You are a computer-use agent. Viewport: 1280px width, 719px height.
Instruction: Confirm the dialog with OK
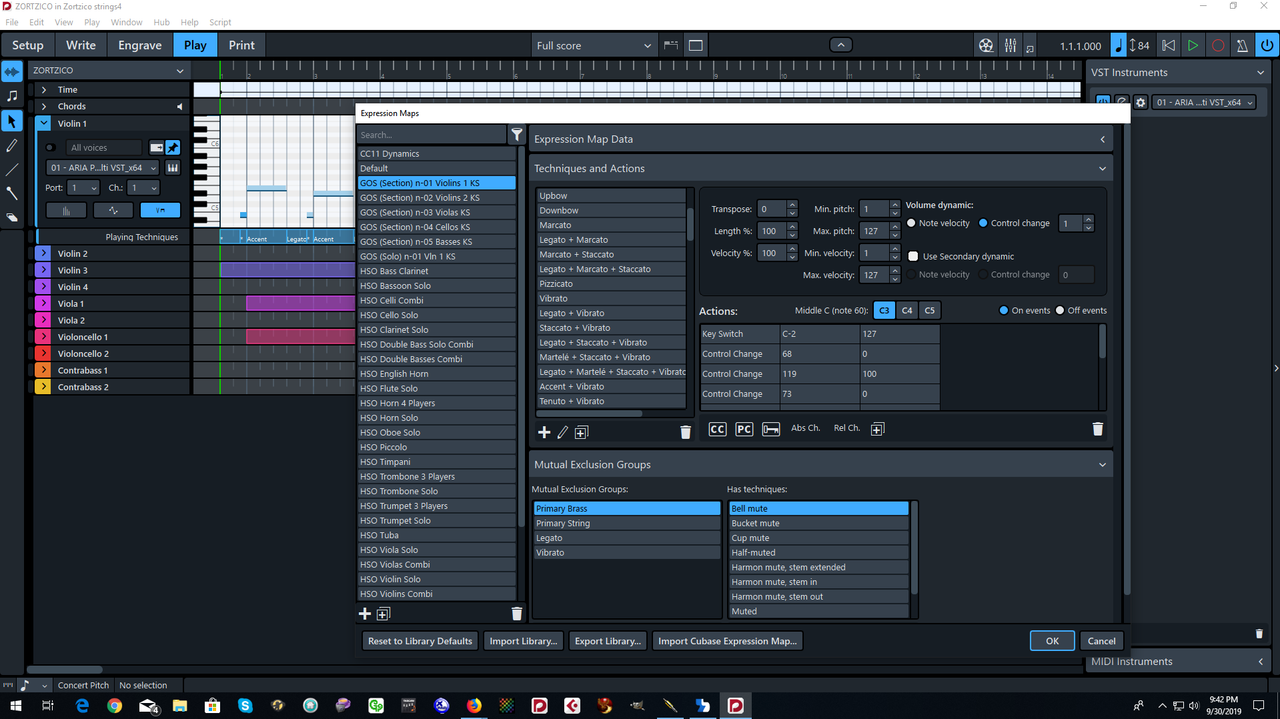click(x=1052, y=641)
